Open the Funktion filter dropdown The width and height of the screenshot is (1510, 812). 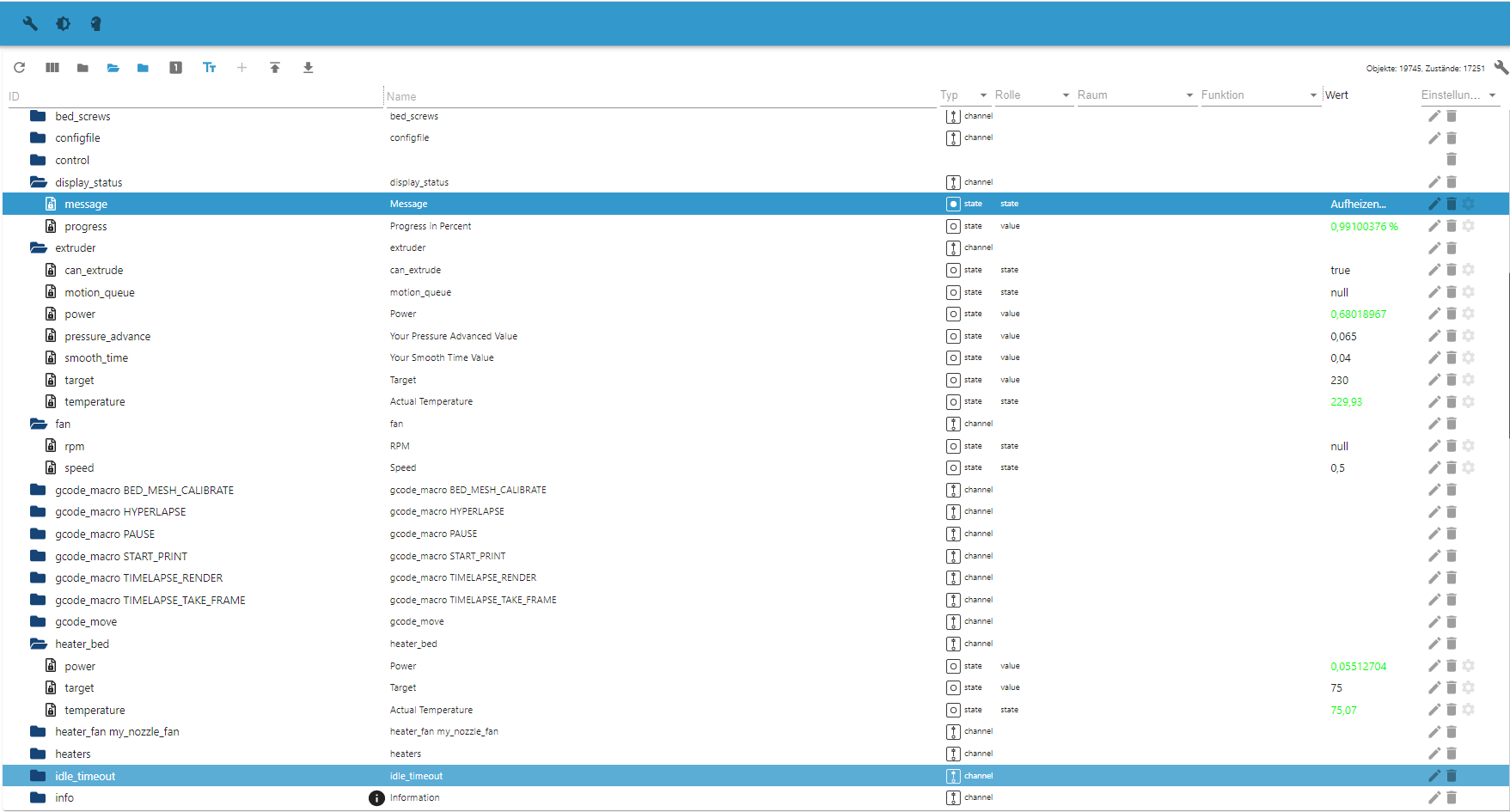click(1259, 95)
